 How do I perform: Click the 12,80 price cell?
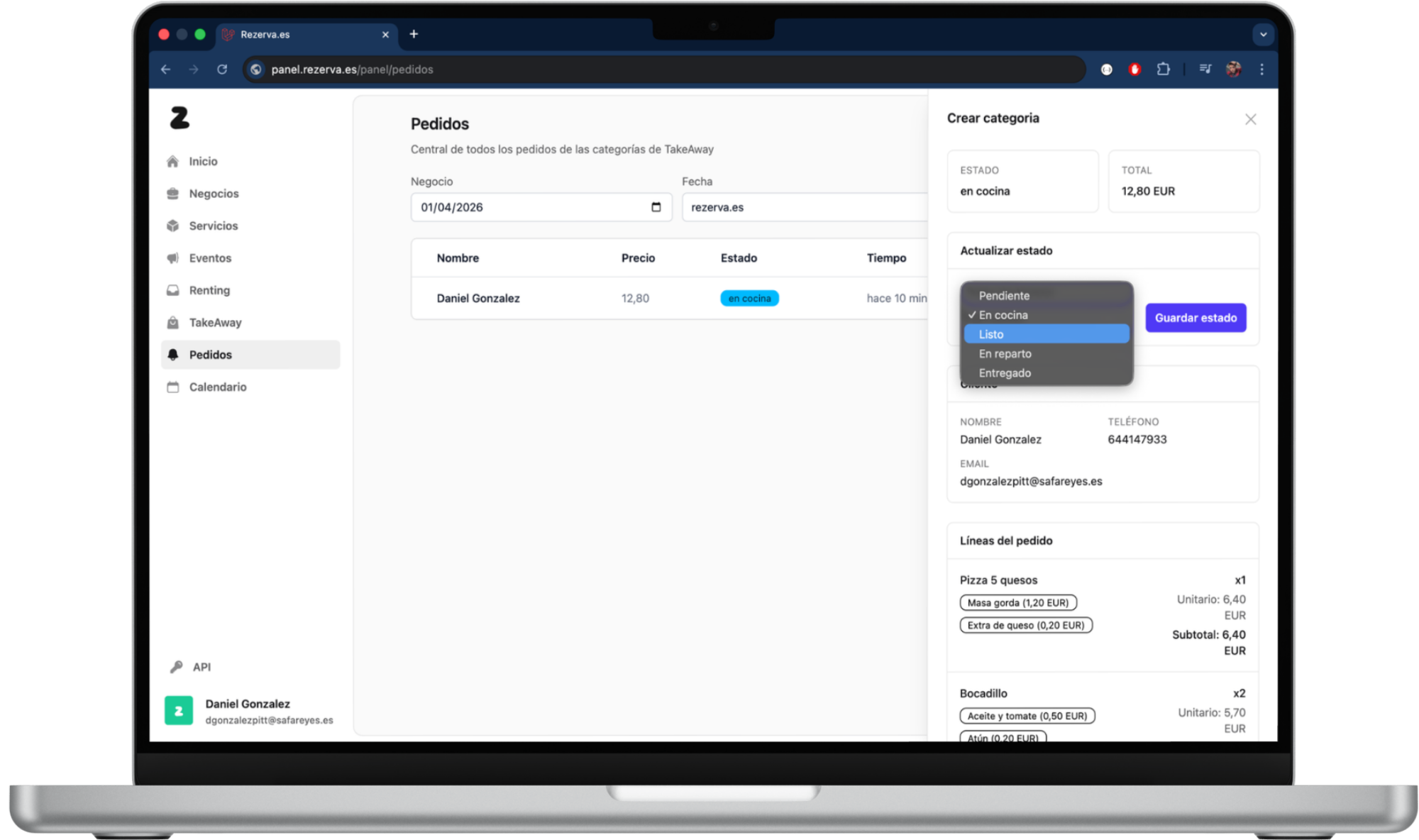(635, 298)
